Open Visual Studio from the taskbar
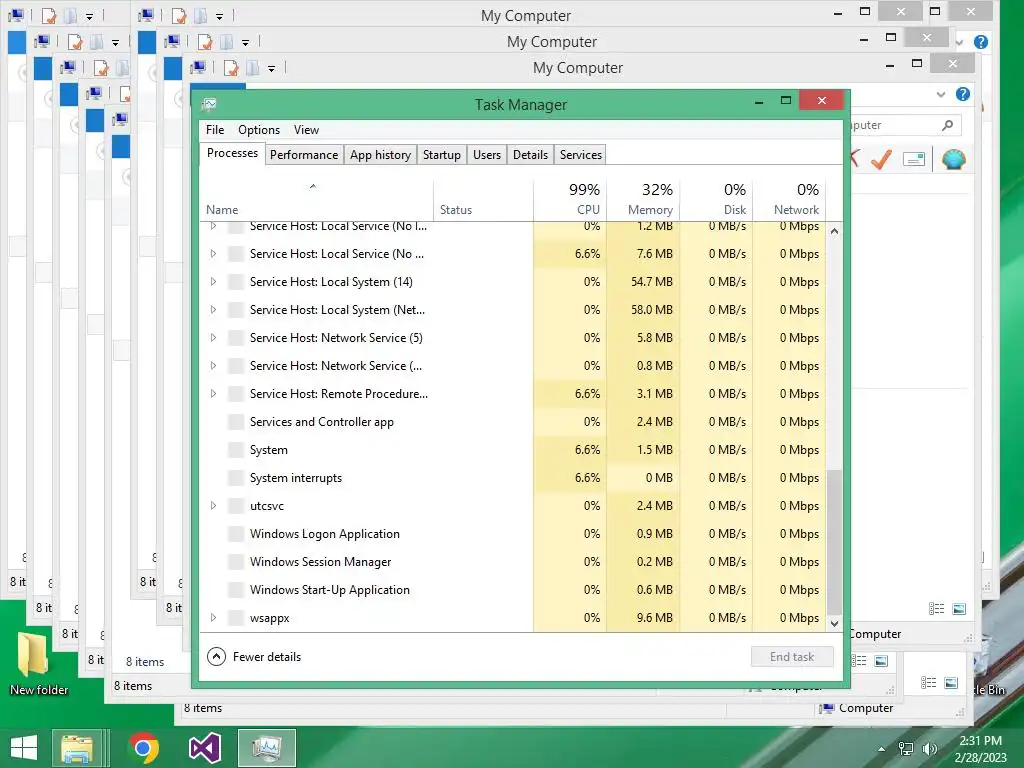 (204, 748)
